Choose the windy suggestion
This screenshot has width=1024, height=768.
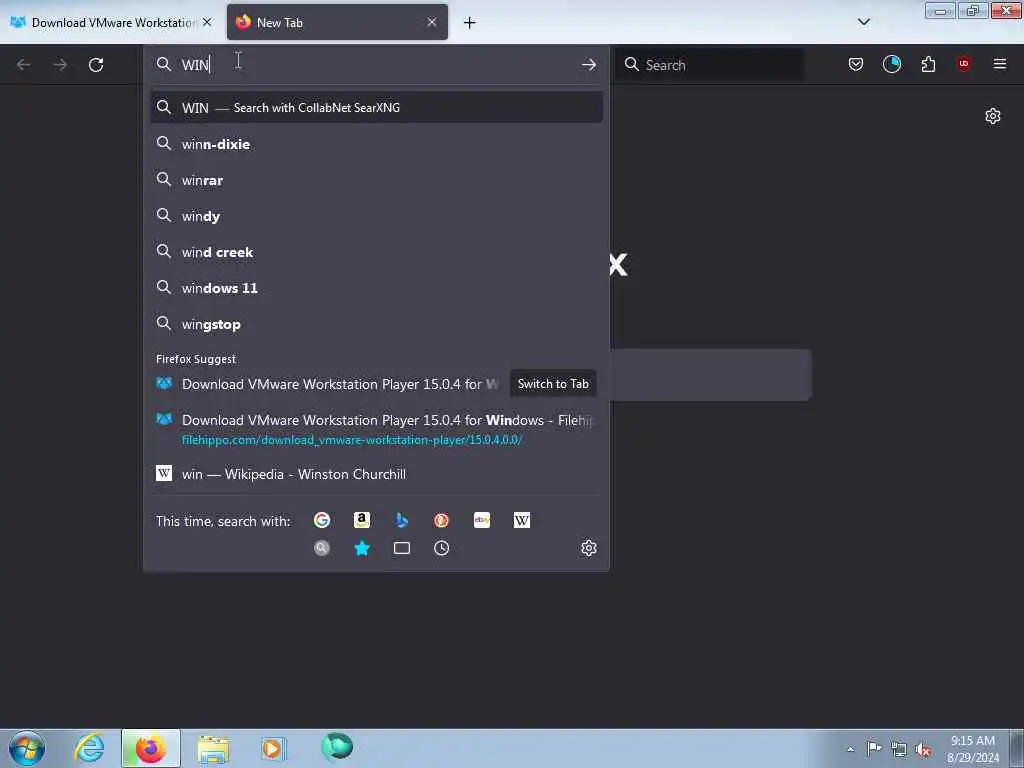(376, 216)
